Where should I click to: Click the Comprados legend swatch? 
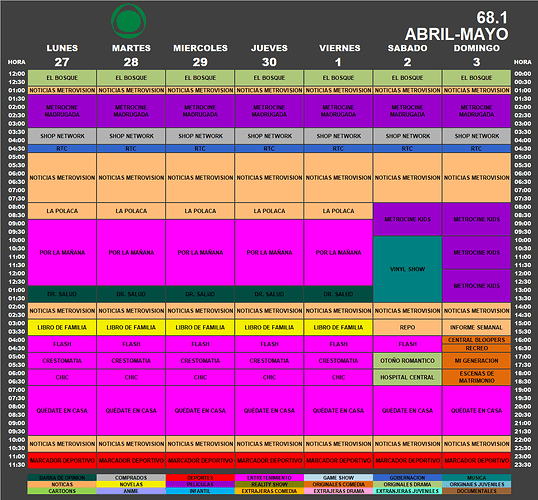[x=131, y=477]
